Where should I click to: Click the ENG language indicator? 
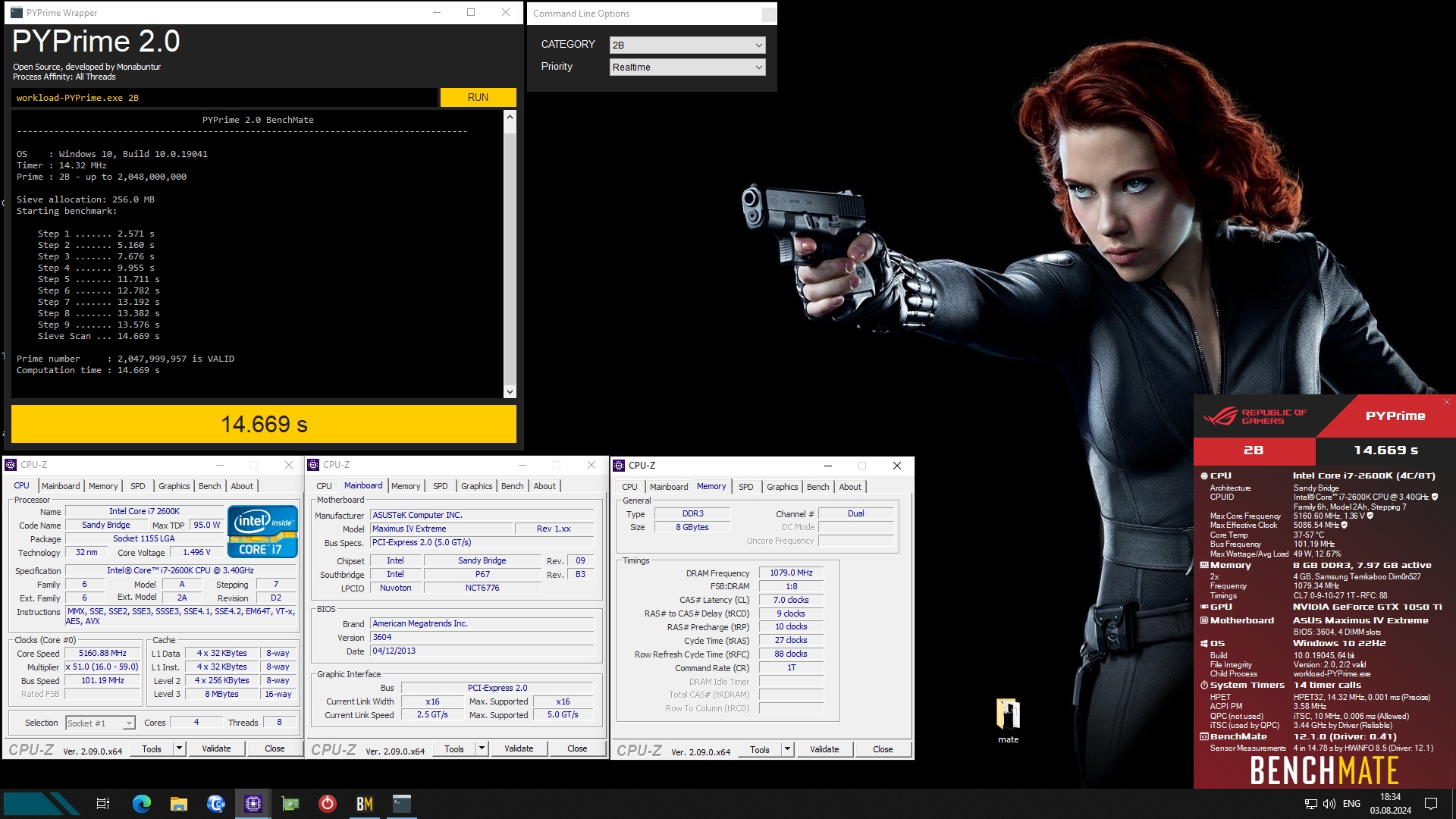pos(1351,804)
